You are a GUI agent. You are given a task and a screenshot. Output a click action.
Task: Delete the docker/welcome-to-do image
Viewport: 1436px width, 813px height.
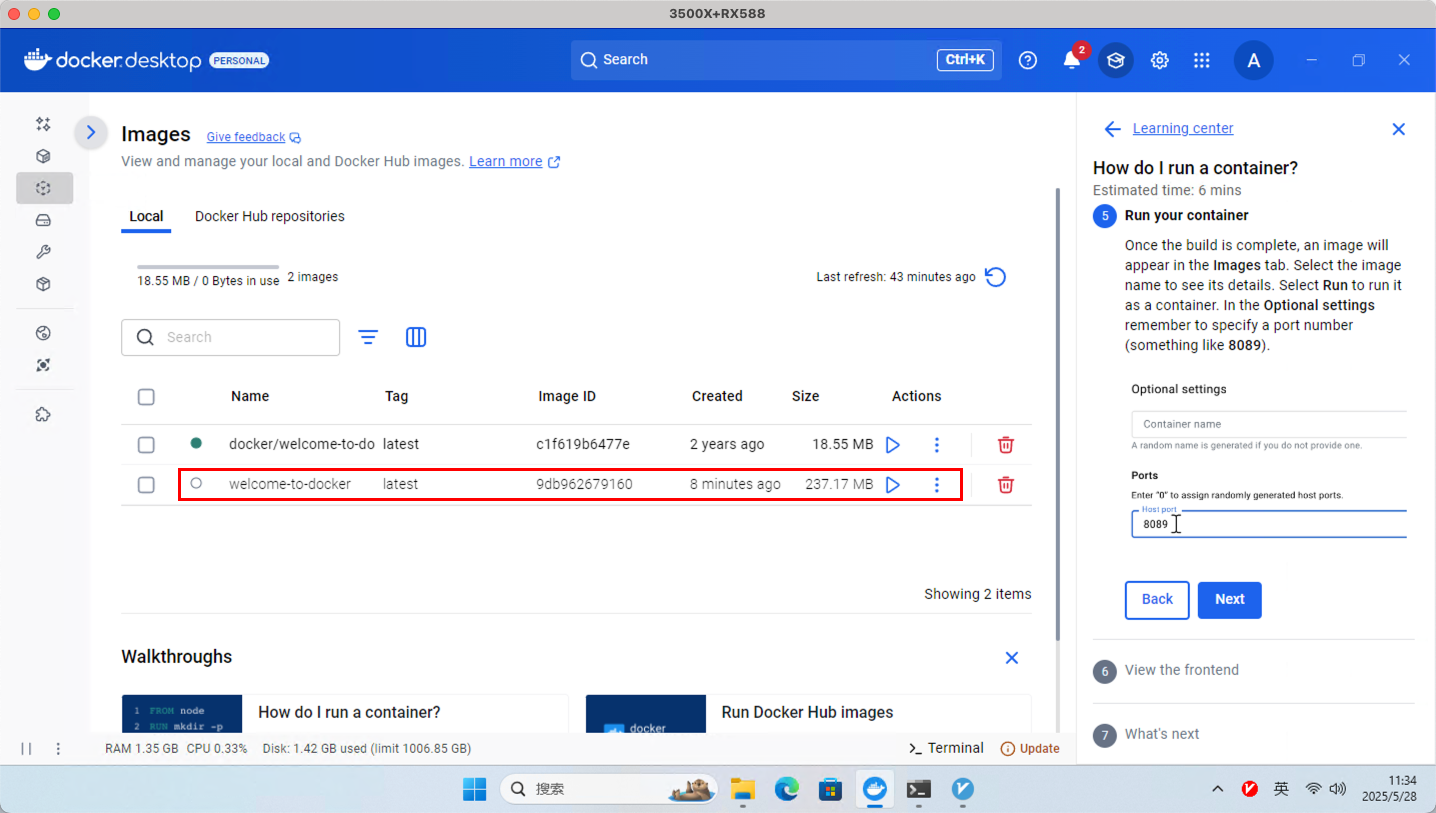pos(1006,444)
